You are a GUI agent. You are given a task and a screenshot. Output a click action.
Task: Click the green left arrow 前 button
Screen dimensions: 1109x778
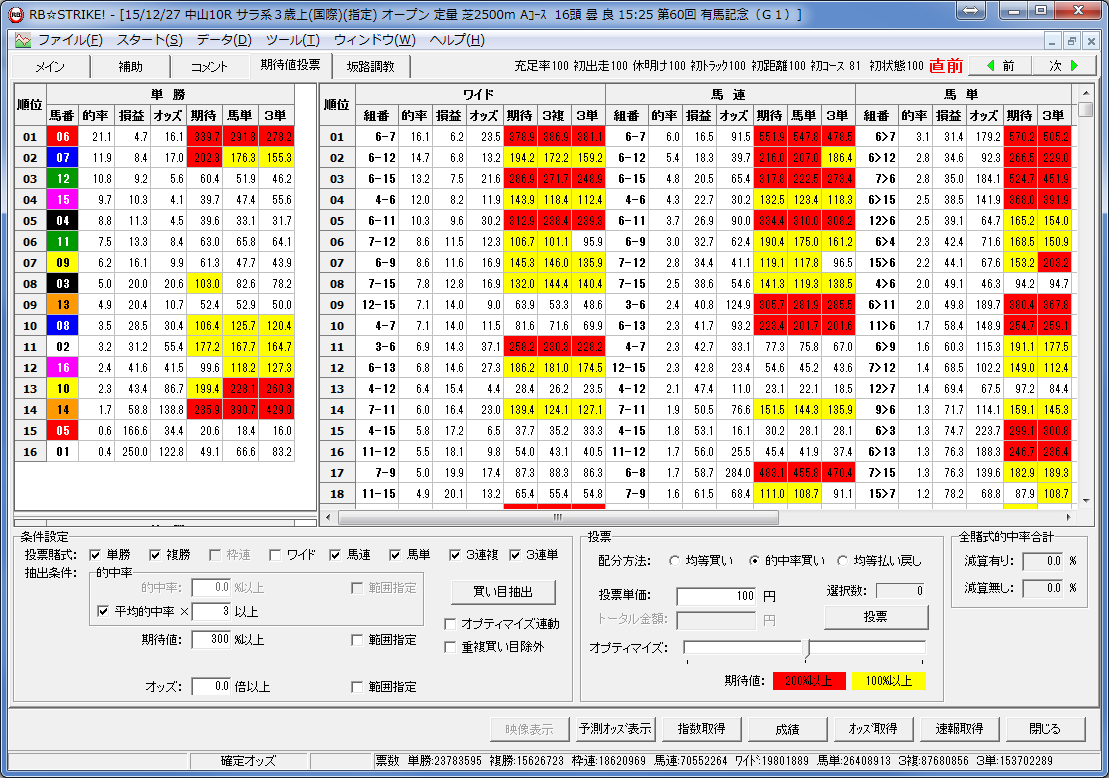pos(999,66)
